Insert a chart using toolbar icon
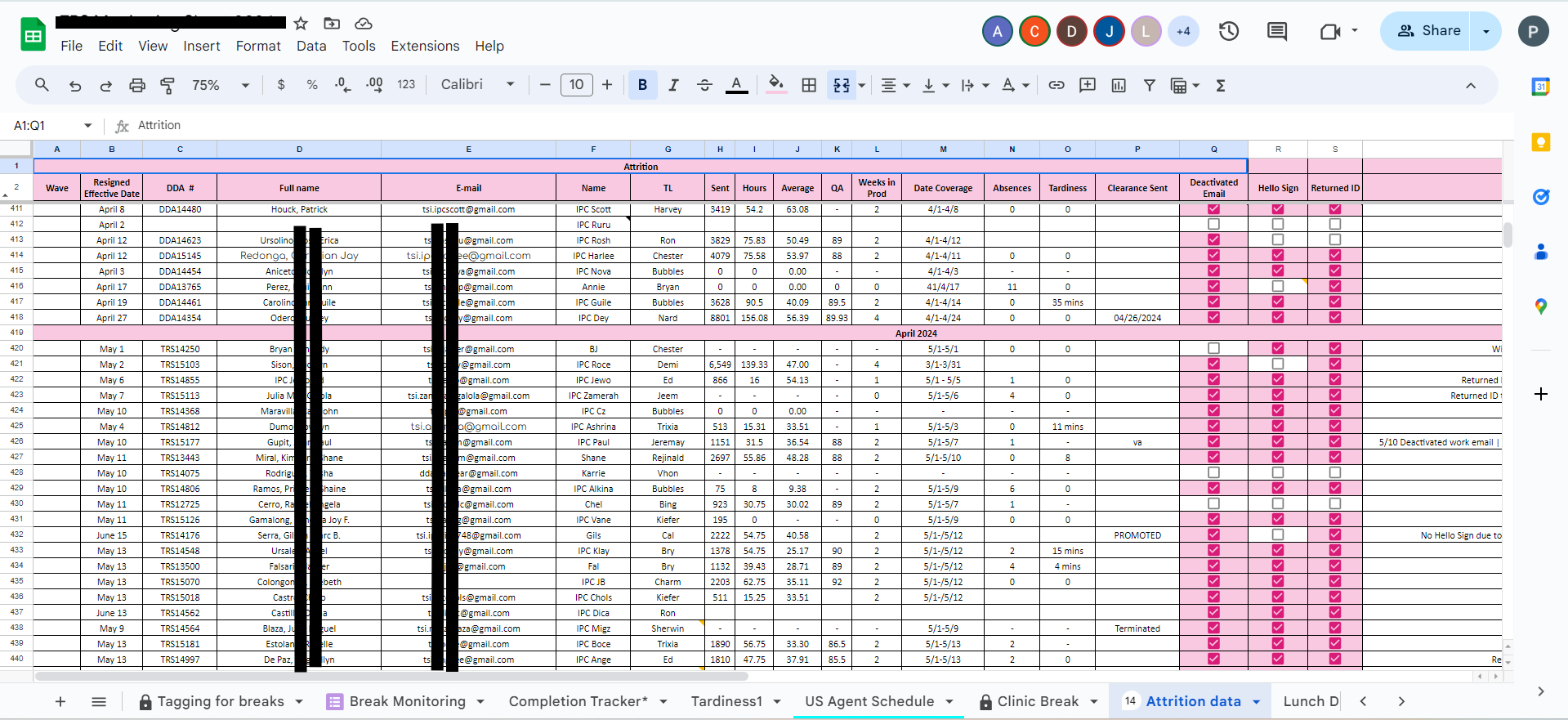1568x720 pixels. click(1119, 85)
